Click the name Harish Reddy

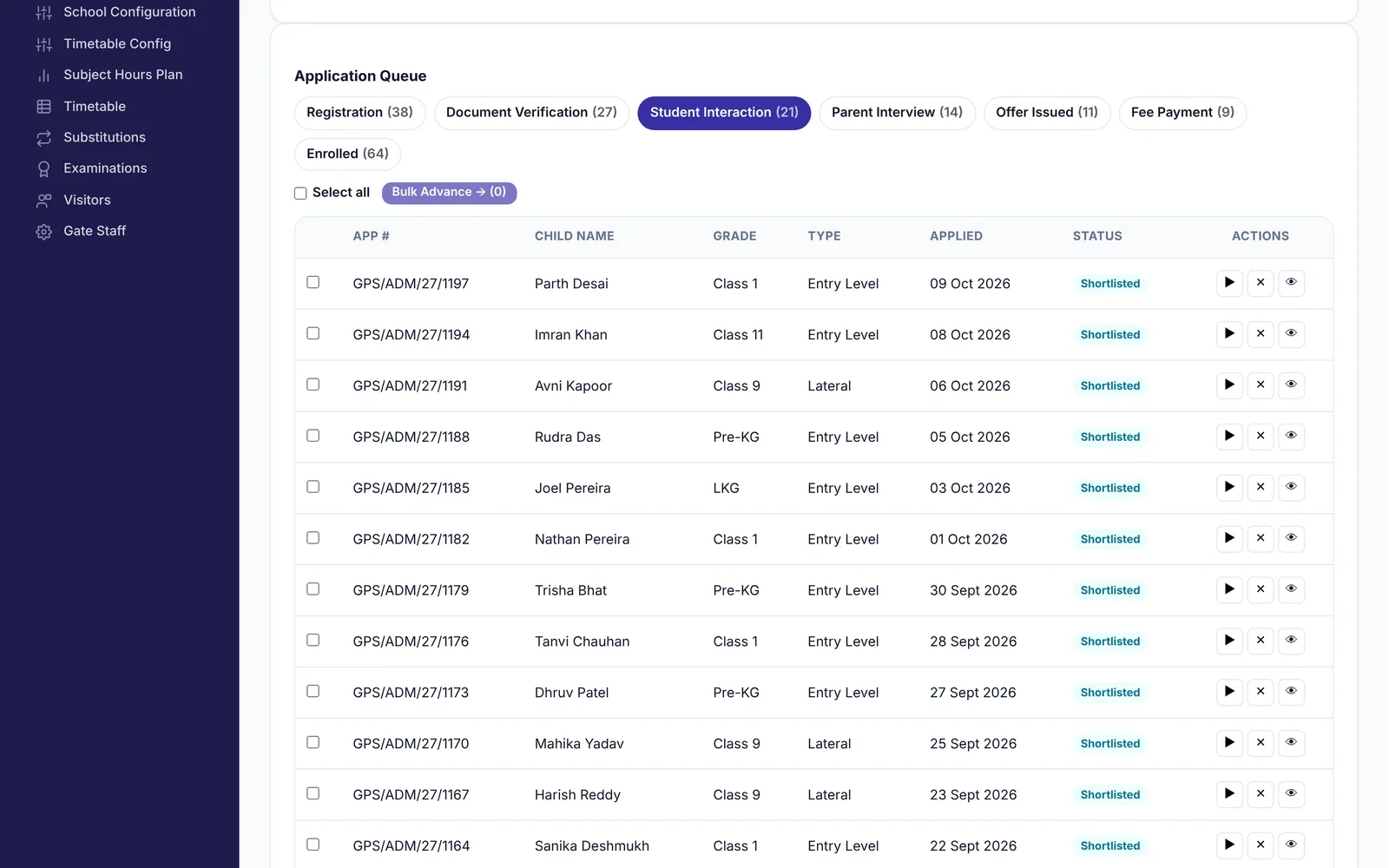click(577, 795)
